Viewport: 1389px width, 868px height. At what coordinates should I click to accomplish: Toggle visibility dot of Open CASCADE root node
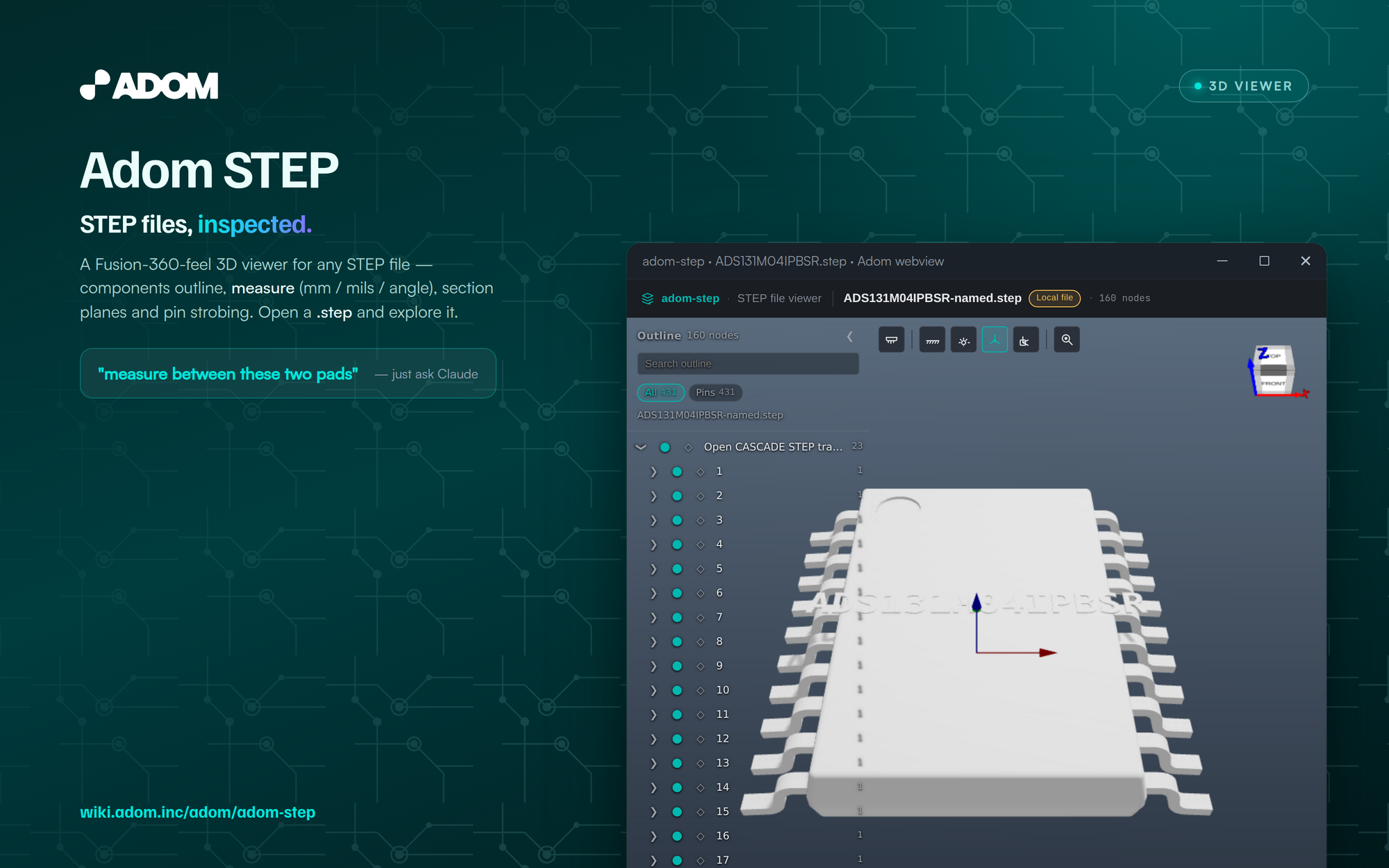[x=665, y=447]
